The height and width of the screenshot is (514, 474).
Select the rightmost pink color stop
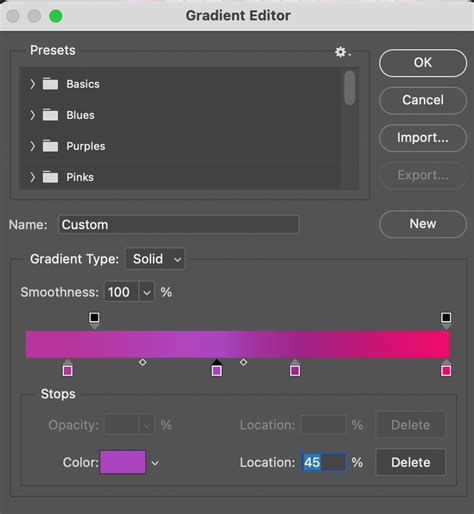[x=446, y=368]
